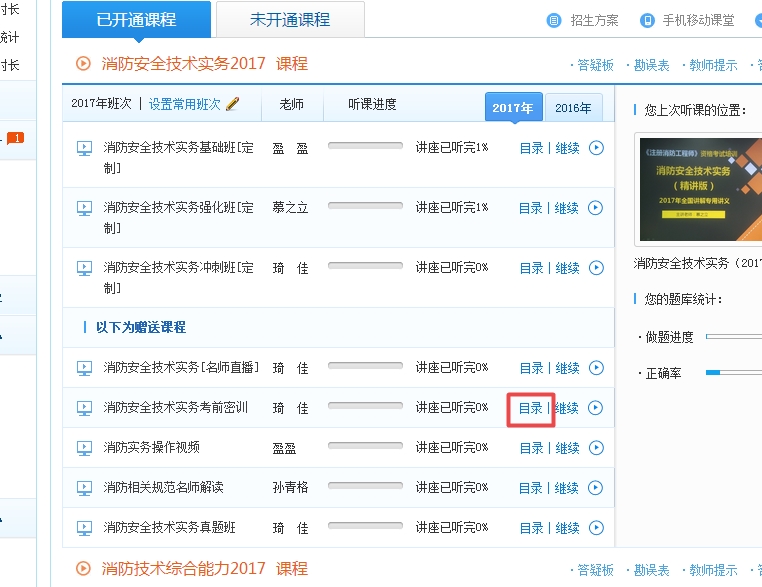Open 目录 for 消防相关规范名师解读
This screenshot has height=587, width=762.
point(531,488)
